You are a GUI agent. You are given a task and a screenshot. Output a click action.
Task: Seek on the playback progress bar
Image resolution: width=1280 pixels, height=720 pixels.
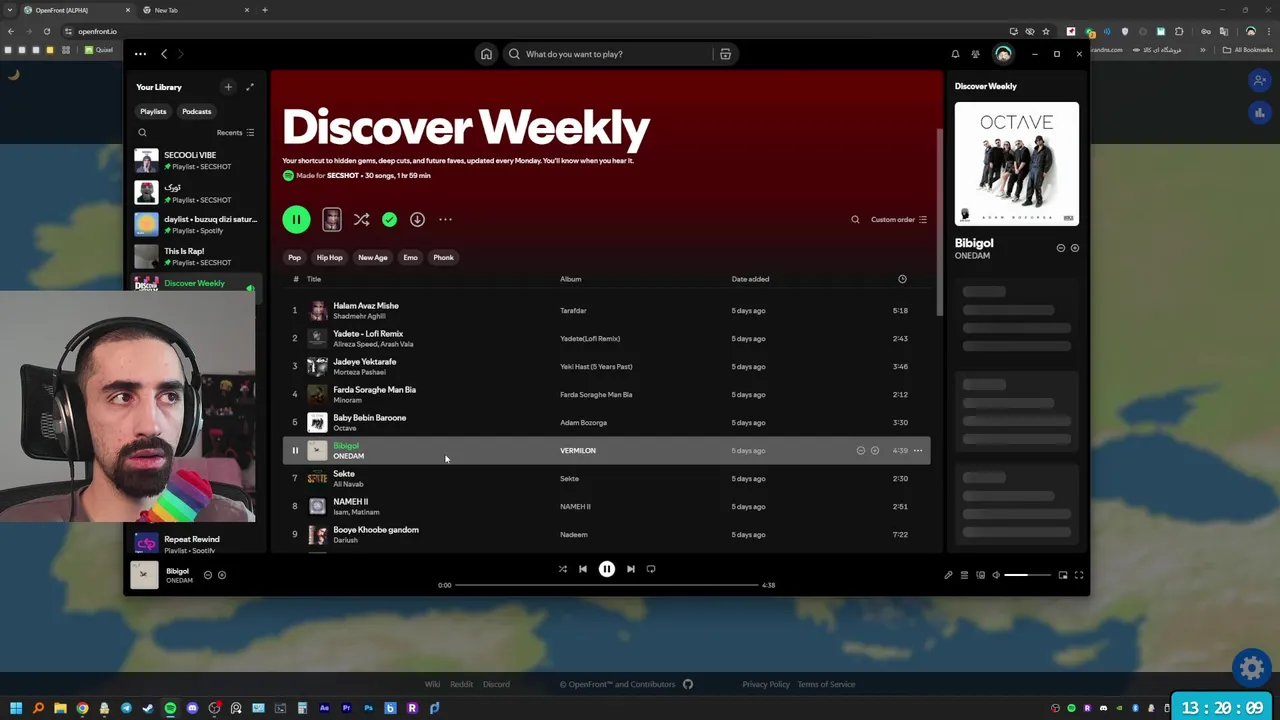click(606, 585)
